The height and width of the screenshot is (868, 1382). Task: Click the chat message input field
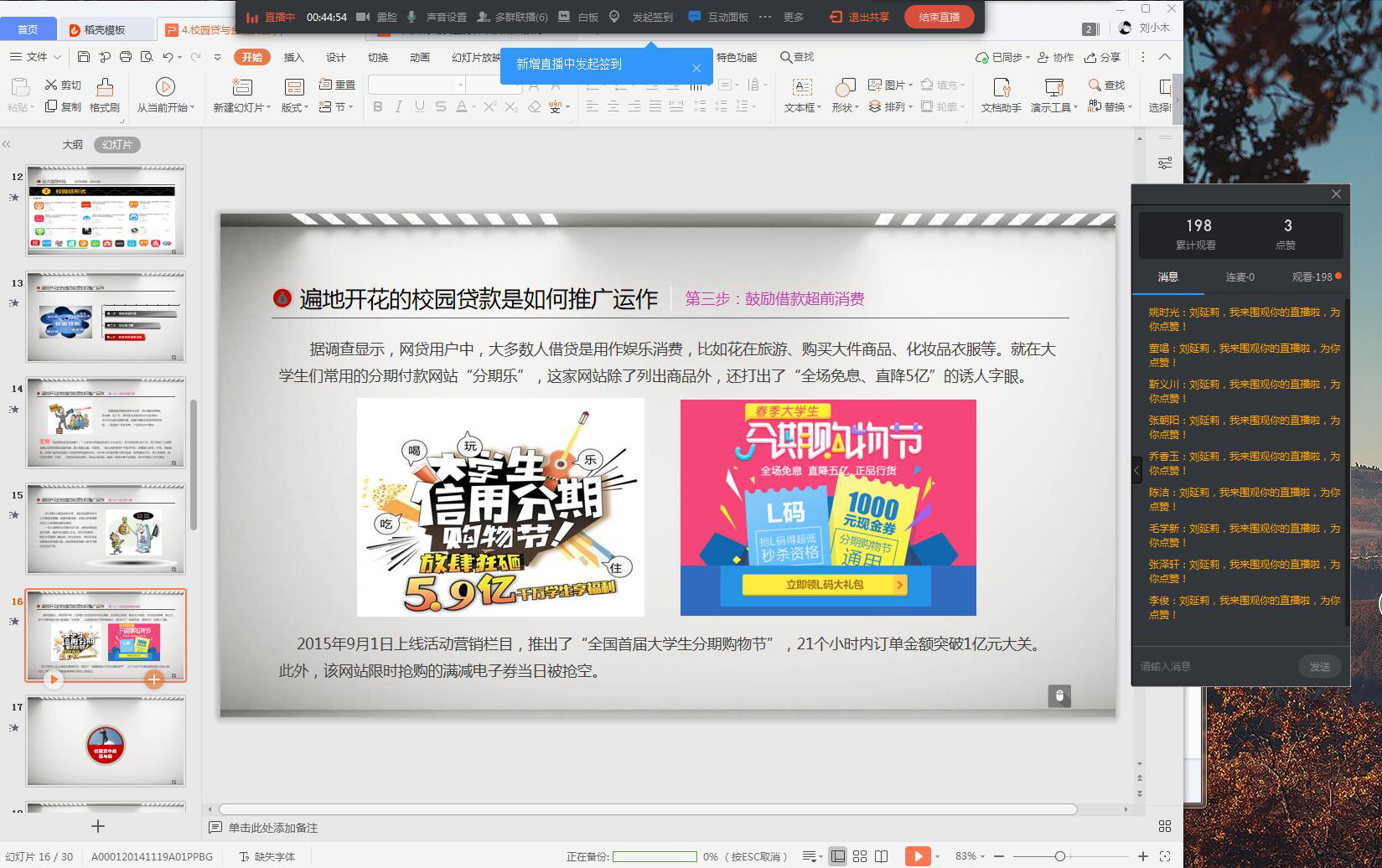click(1215, 666)
